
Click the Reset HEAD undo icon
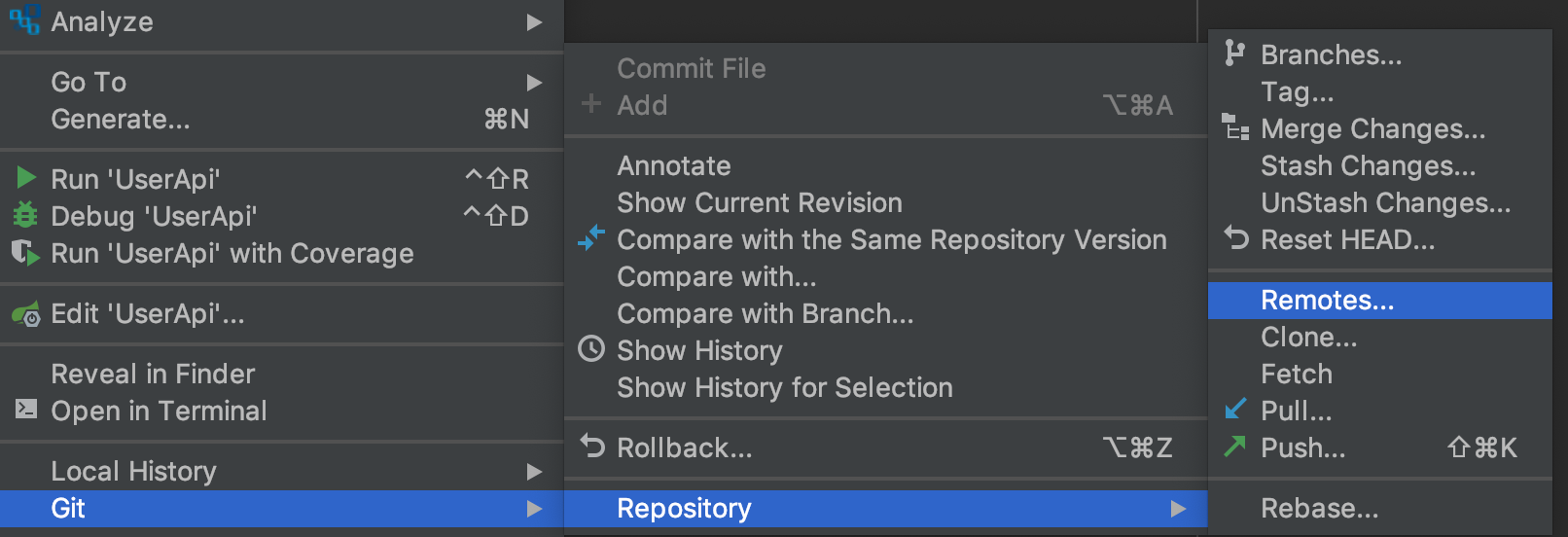[1235, 238]
